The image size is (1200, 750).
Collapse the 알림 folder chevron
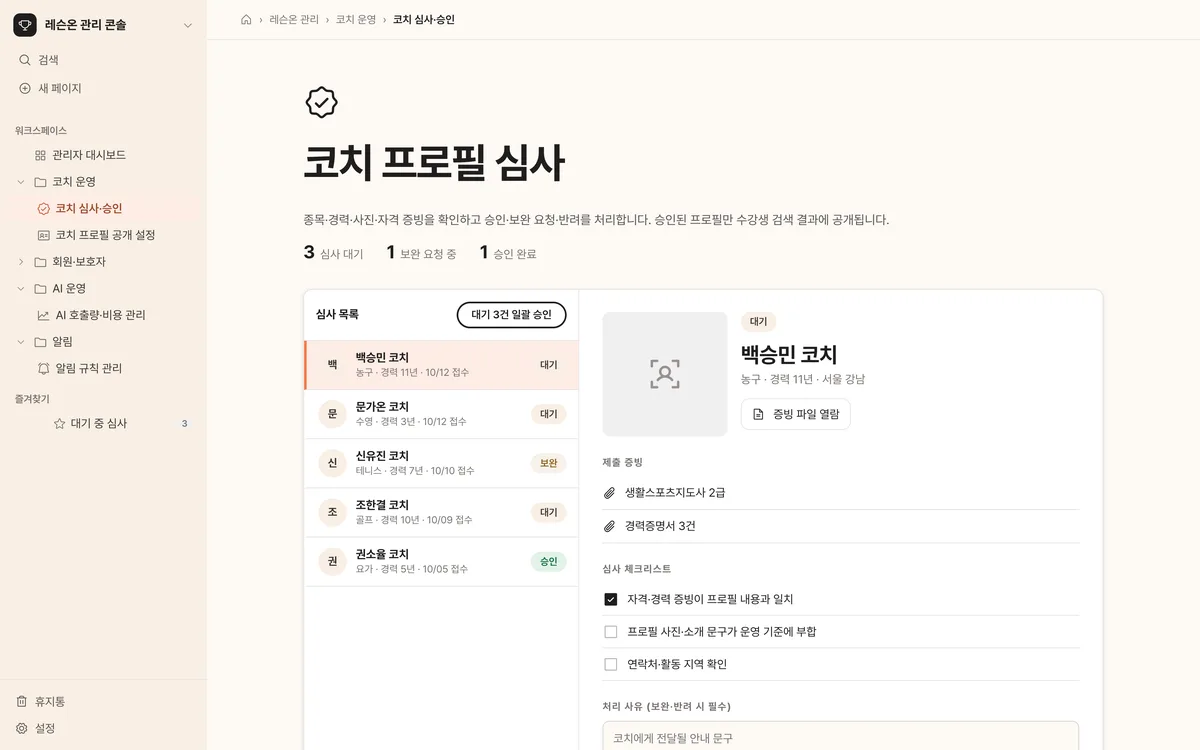[x=21, y=342]
